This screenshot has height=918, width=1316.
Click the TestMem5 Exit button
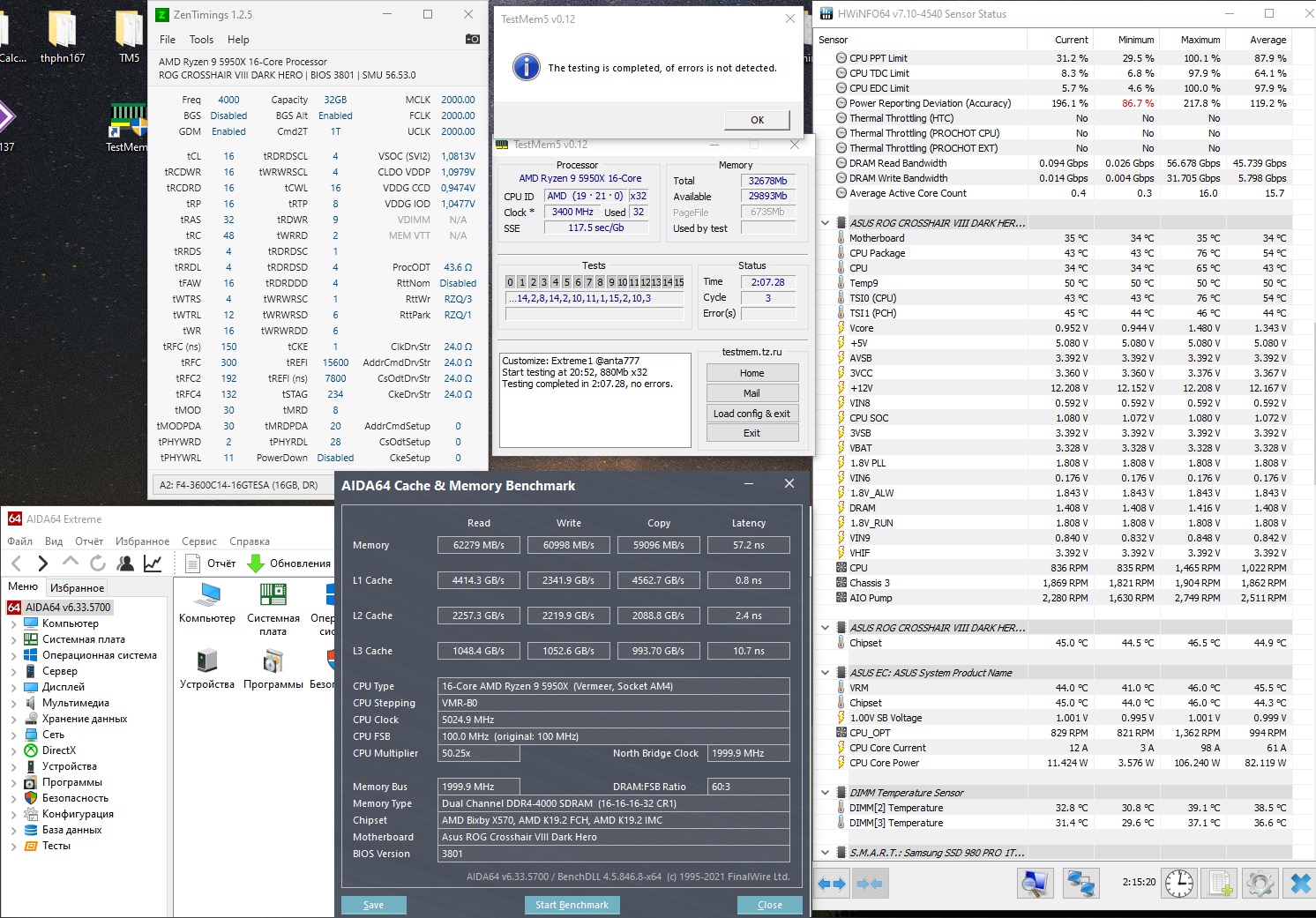(752, 433)
